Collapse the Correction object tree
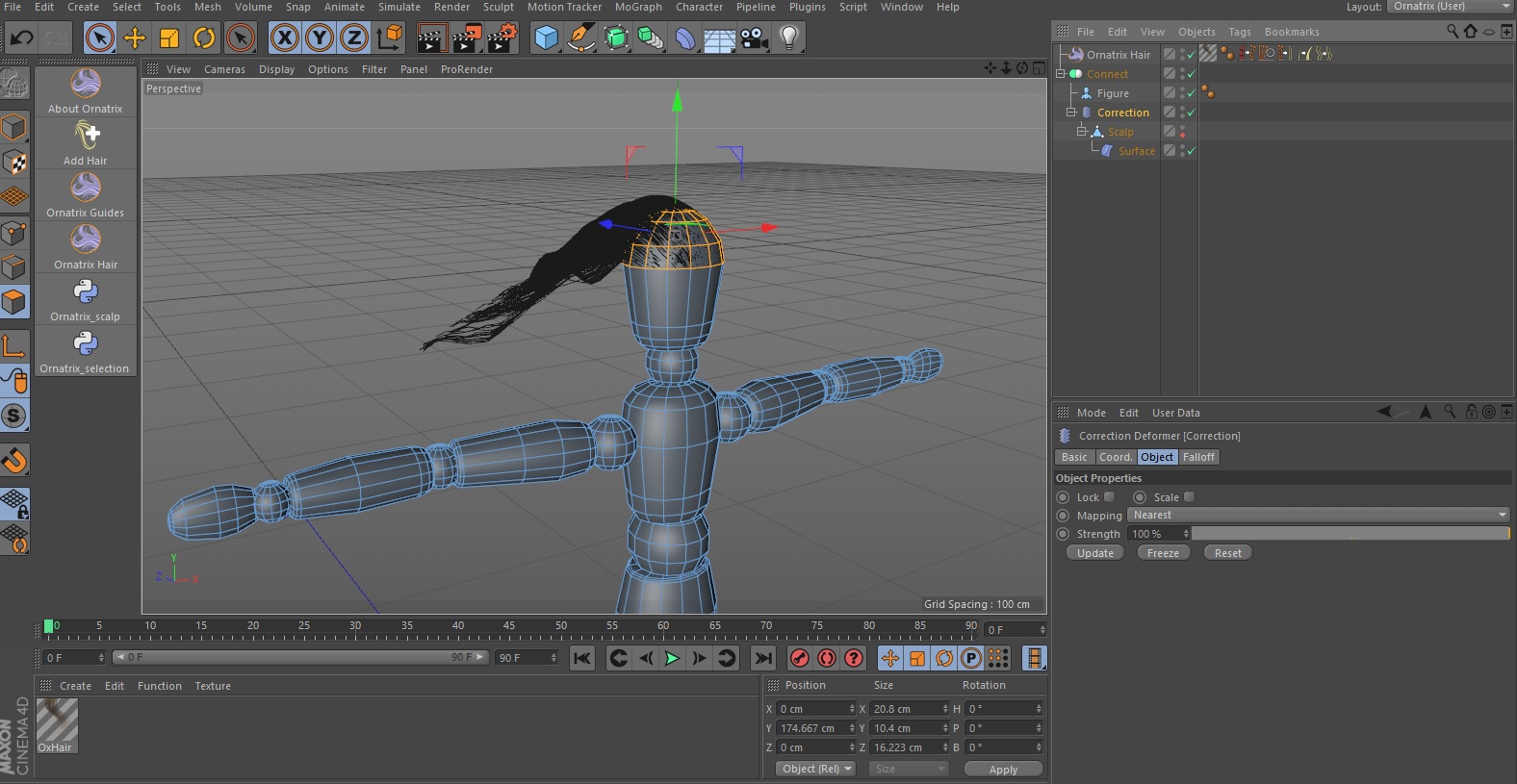This screenshot has width=1517, height=784. [1070, 113]
